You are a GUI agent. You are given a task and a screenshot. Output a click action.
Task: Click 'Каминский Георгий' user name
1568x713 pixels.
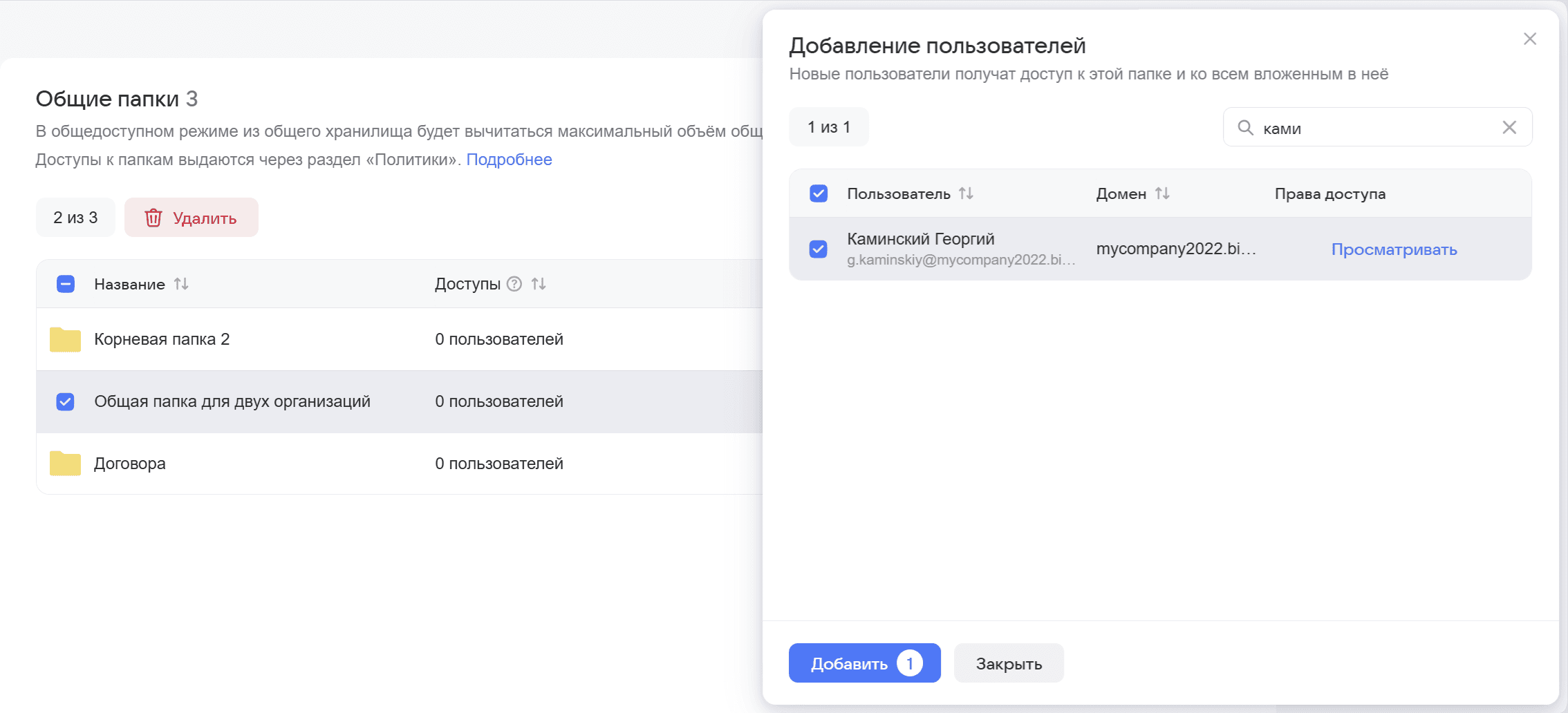(x=921, y=239)
